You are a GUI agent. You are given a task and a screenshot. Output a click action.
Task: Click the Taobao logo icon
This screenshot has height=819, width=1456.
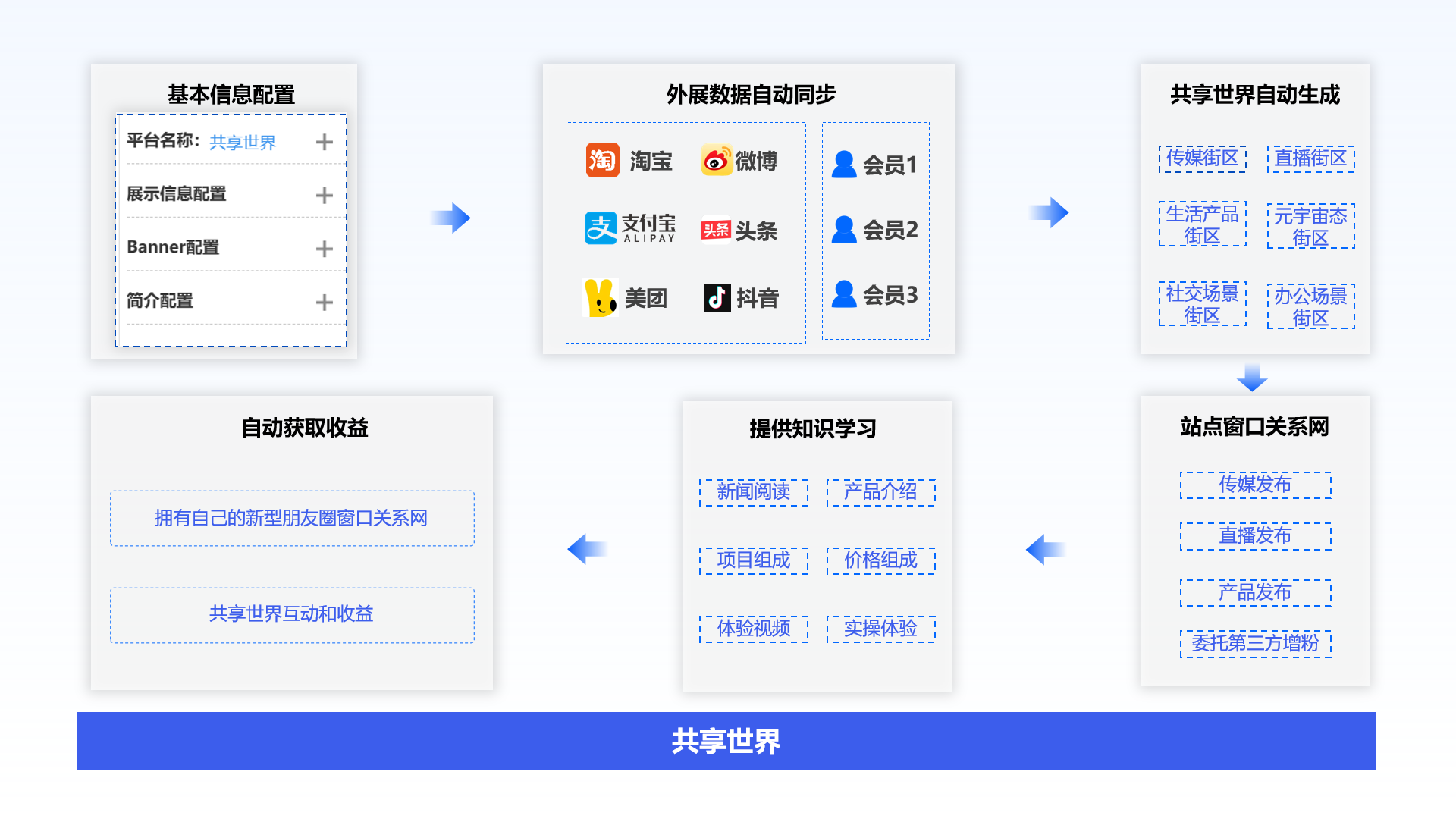pyautogui.click(x=602, y=160)
